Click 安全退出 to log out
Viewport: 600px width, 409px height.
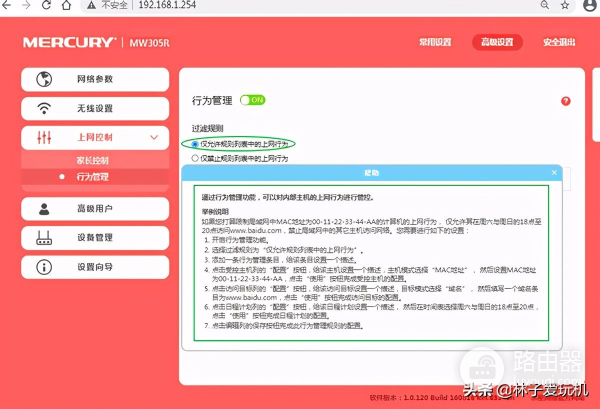point(559,42)
